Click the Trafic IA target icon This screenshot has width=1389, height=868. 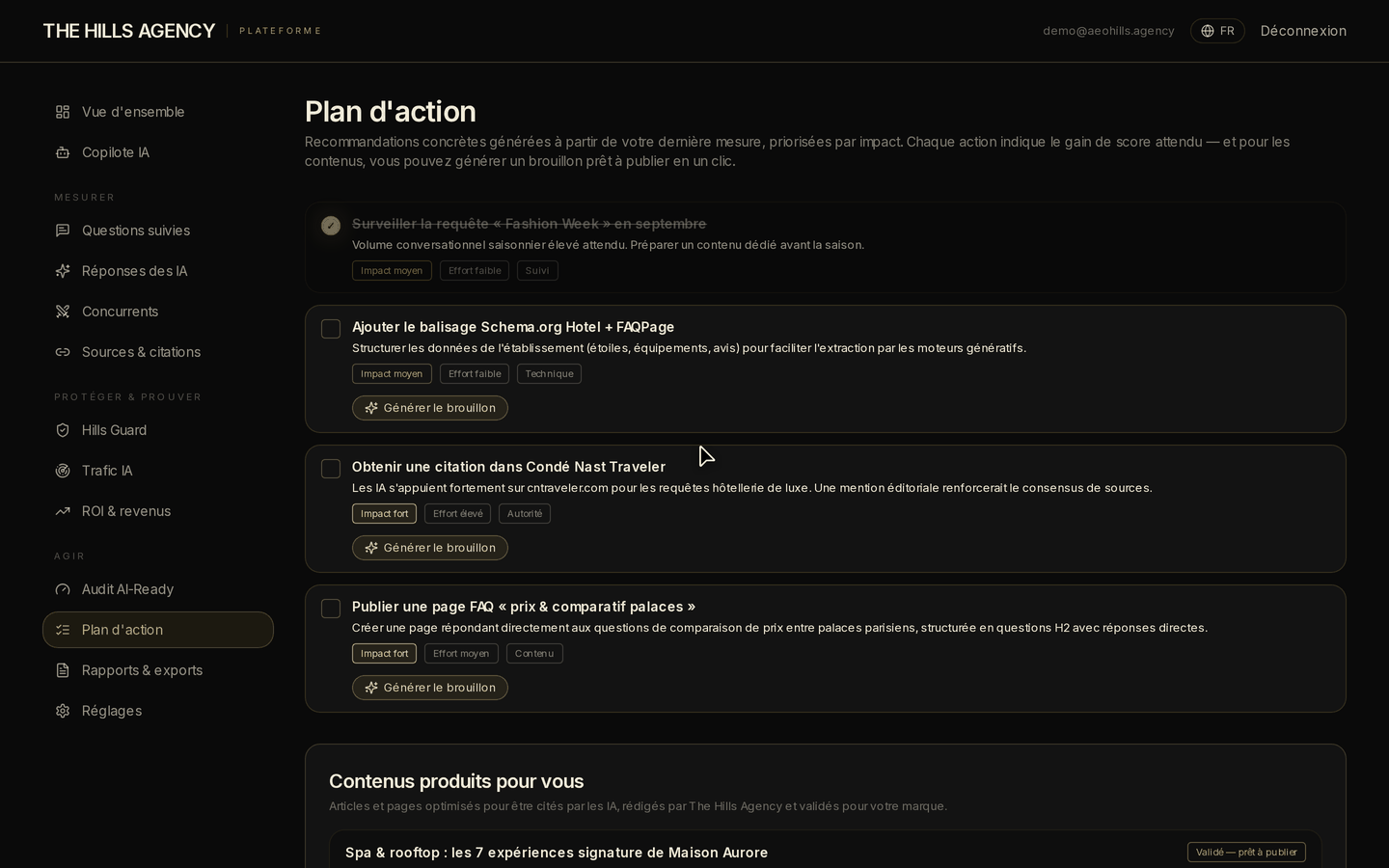coord(63,471)
